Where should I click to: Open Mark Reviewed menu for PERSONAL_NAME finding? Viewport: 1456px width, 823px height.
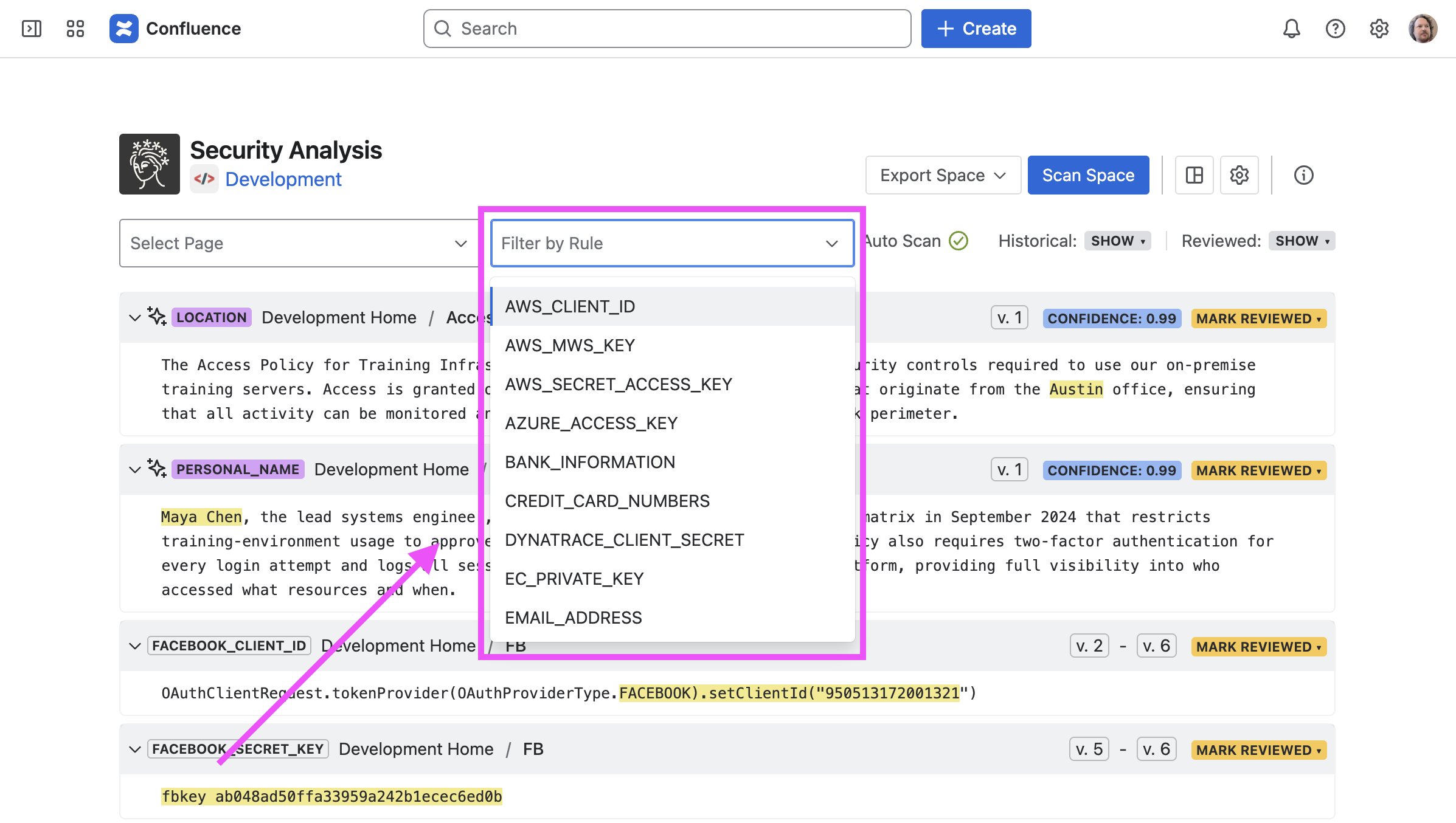click(x=1258, y=470)
